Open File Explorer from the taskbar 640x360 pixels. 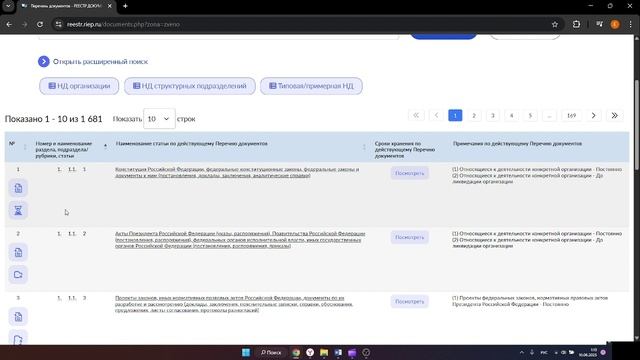pos(324,353)
